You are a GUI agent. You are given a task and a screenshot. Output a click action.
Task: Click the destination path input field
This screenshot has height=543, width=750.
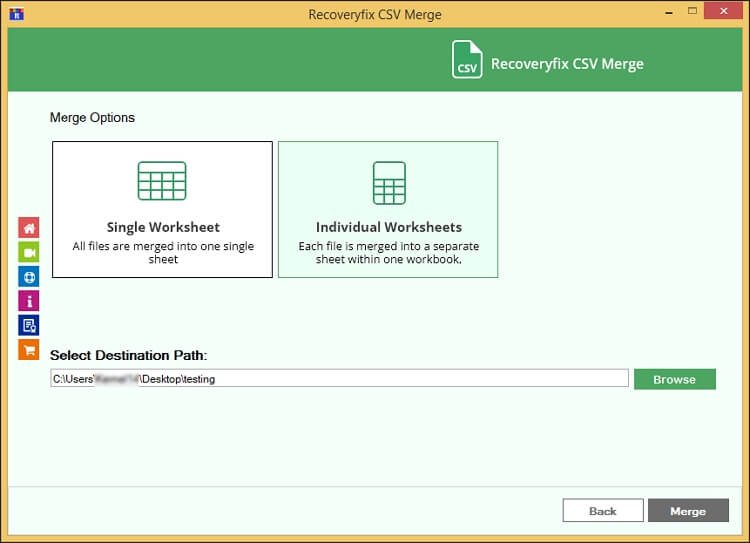click(339, 378)
